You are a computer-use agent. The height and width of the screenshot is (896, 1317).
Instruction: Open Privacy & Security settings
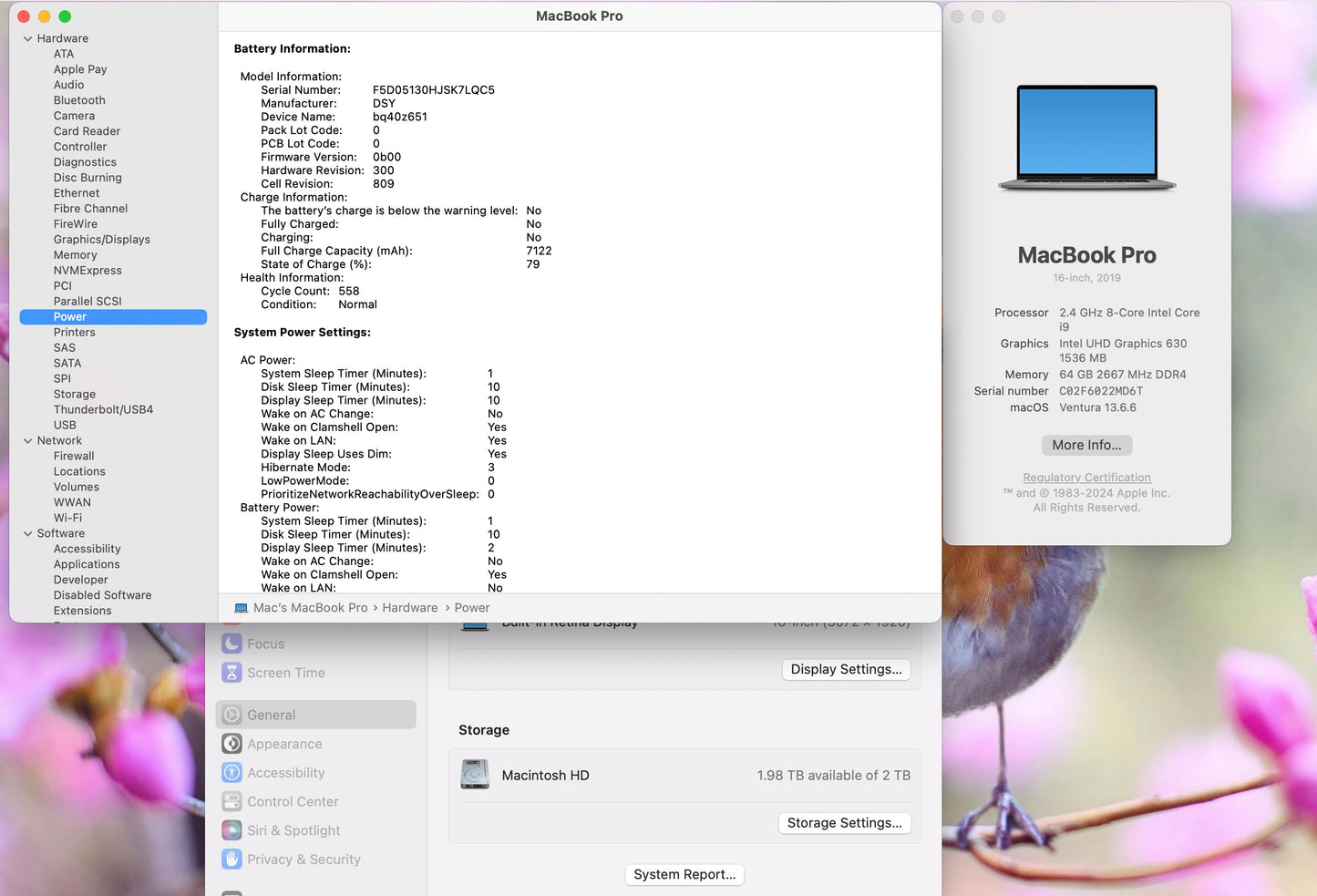click(302, 860)
